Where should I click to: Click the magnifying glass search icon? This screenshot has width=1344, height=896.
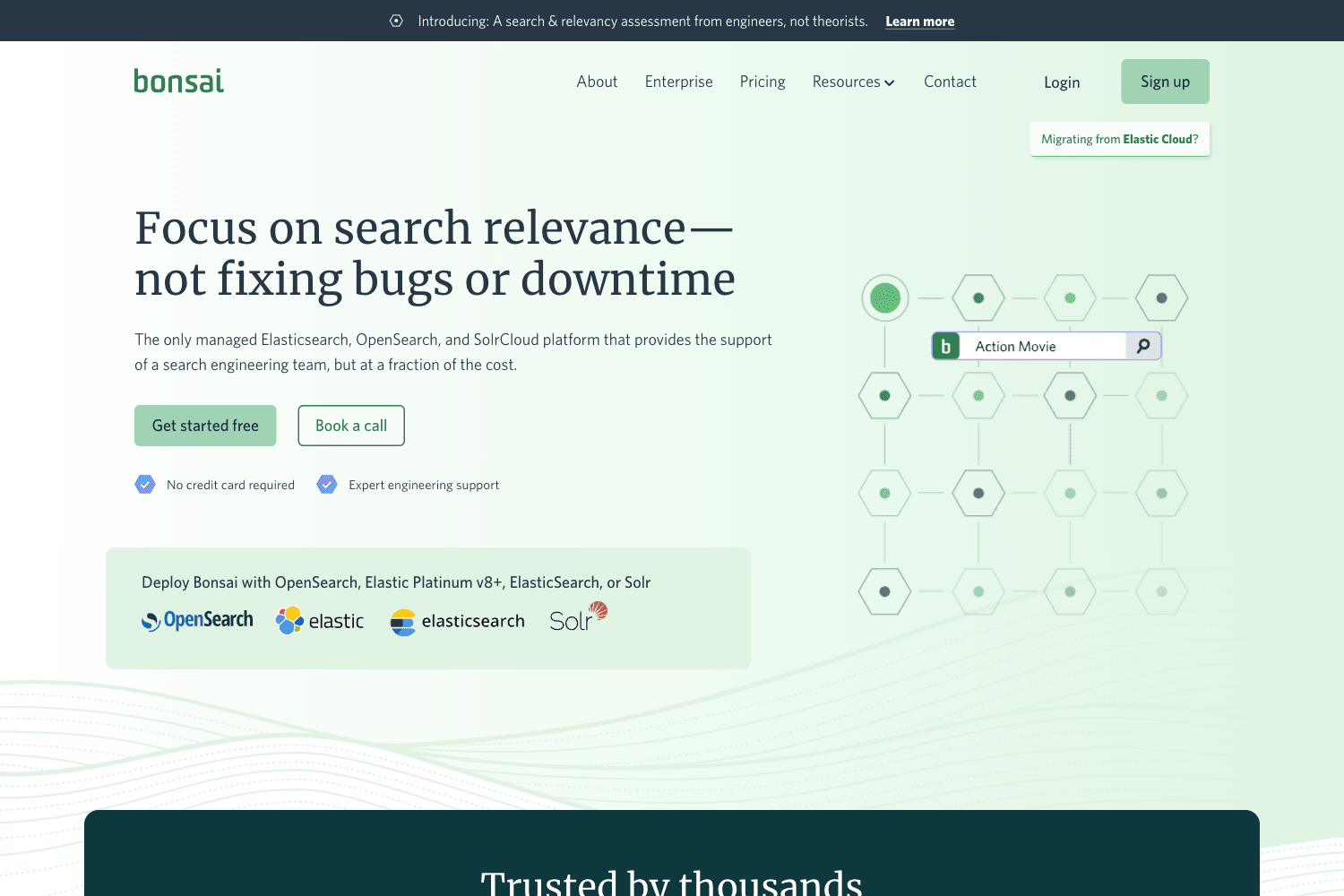pyautogui.click(x=1143, y=346)
